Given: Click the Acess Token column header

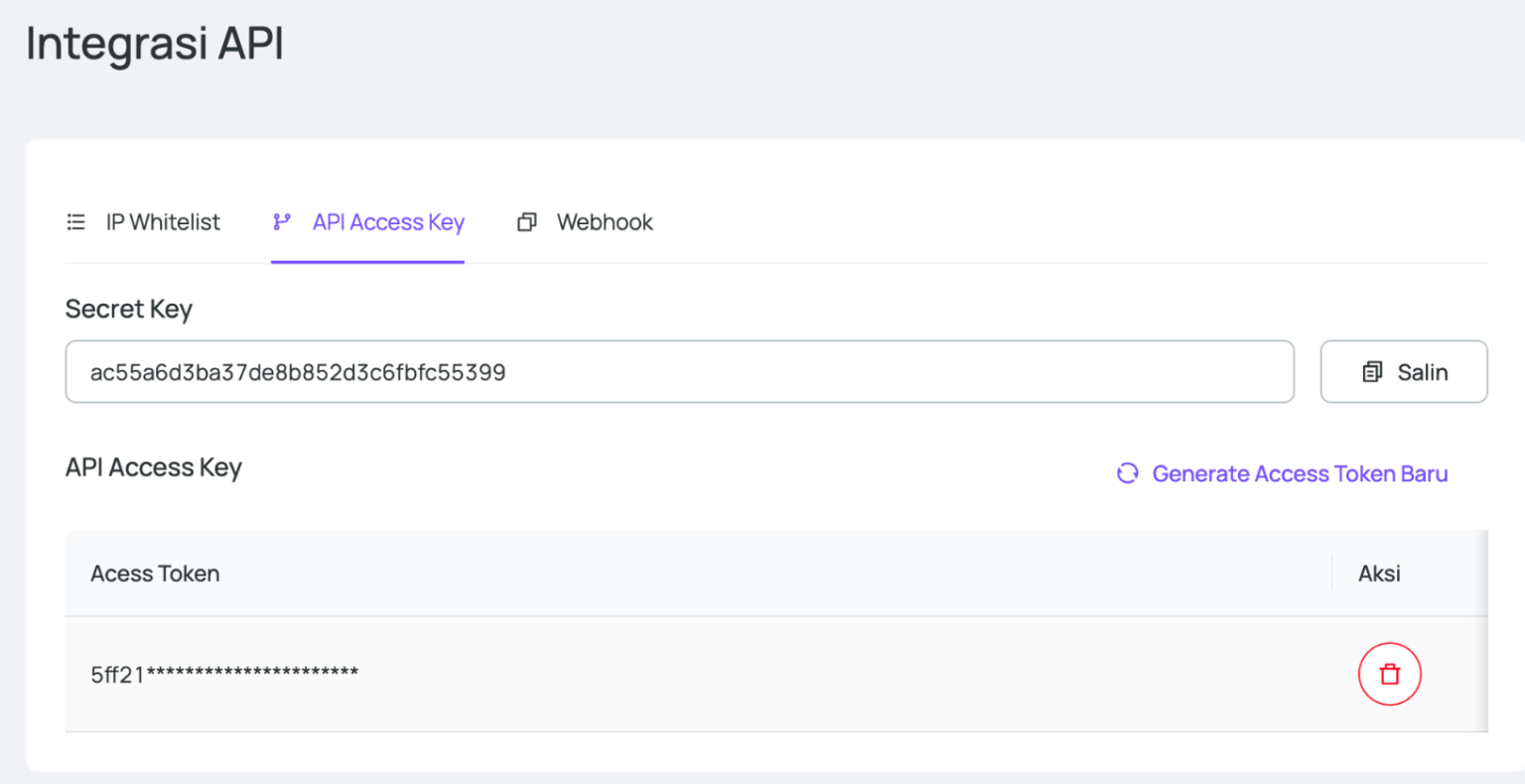Looking at the screenshot, I should click(x=155, y=574).
